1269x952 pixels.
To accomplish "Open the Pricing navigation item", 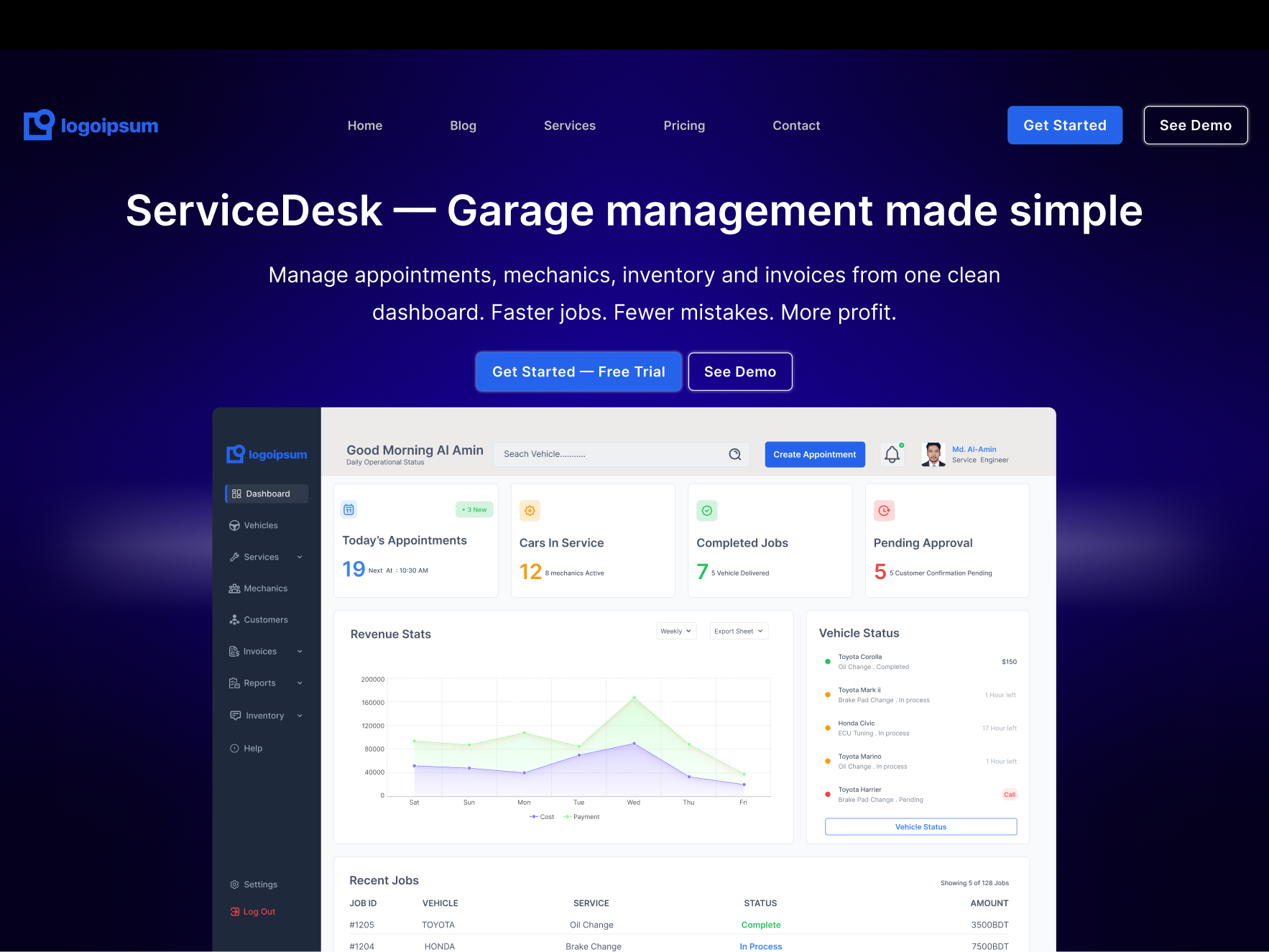I will point(683,125).
